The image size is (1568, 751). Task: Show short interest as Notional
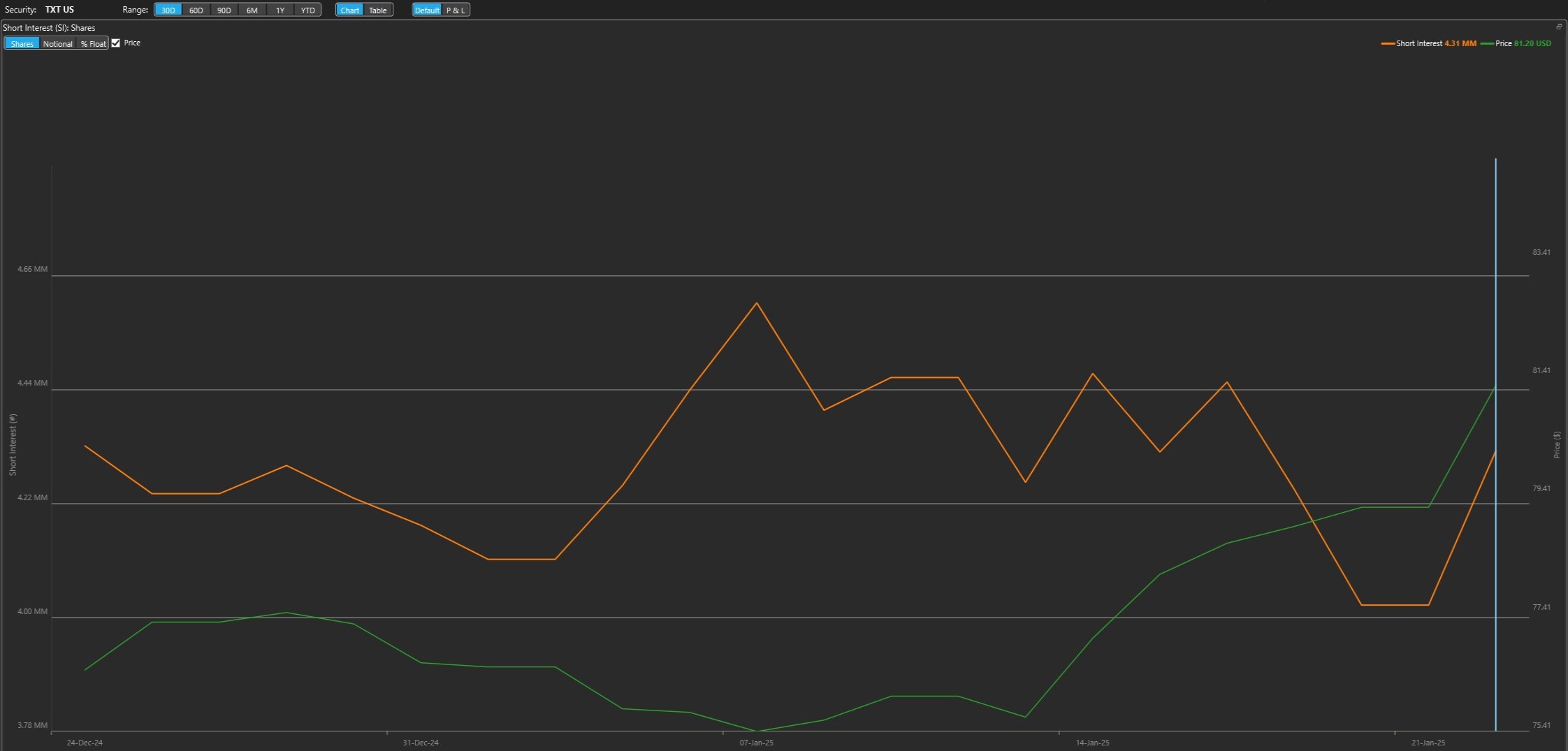58,43
